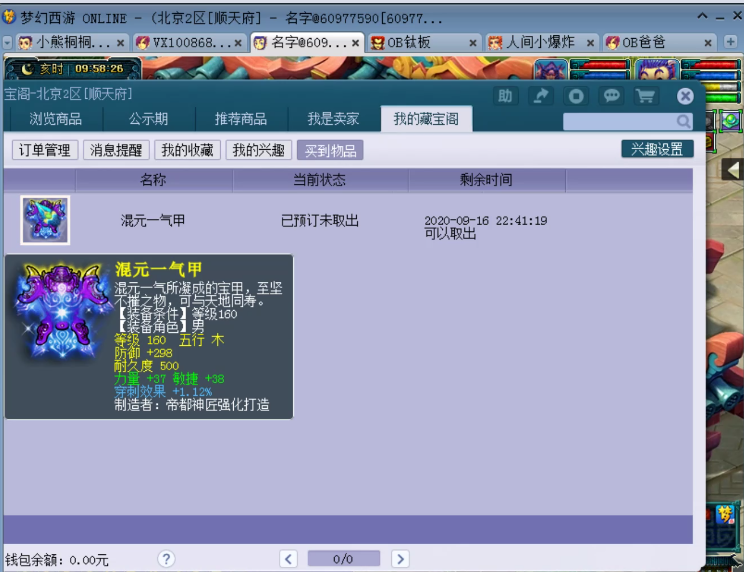The height and width of the screenshot is (572, 744).
Task: Switch to 公示期 tab
Action: click(x=149, y=119)
